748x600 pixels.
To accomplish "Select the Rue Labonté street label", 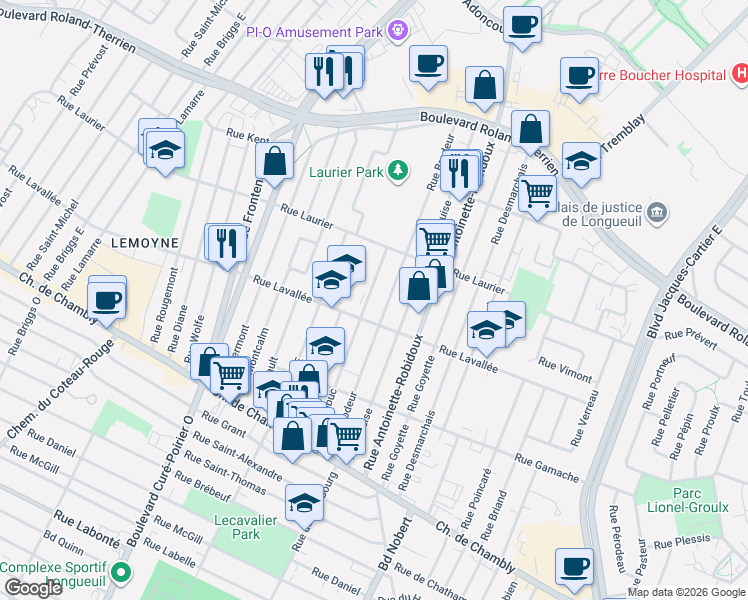I will pyautogui.click(x=86, y=529).
